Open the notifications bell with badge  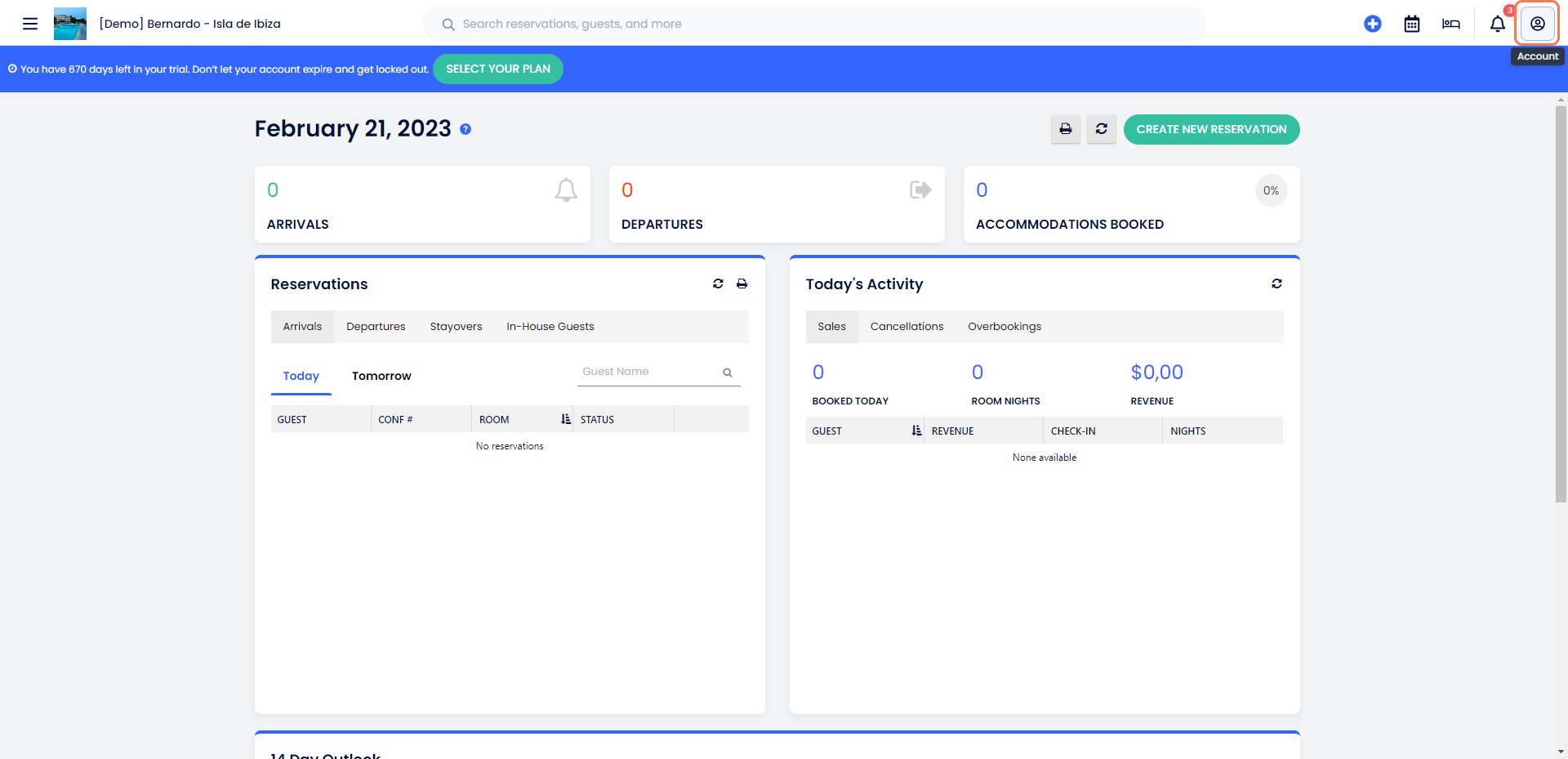click(x=1498, y=24)
